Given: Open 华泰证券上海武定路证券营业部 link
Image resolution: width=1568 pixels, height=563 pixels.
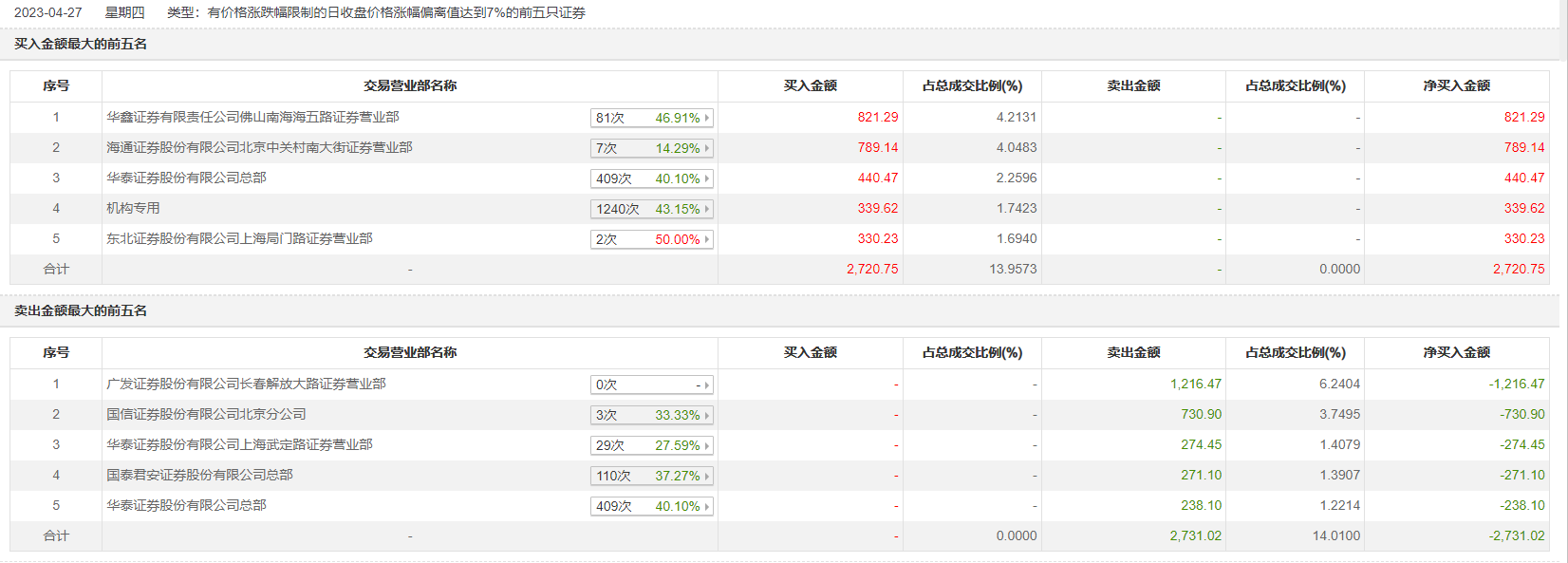Looking at the screenshot, I should (239, 444).
